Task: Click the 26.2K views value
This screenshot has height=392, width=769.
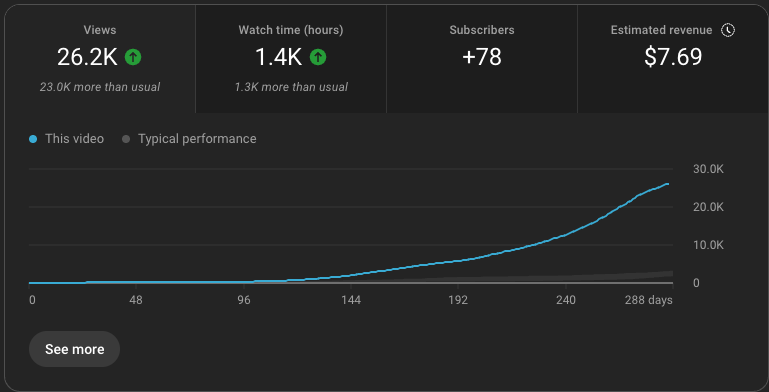Action: click(x=87, y=57)
